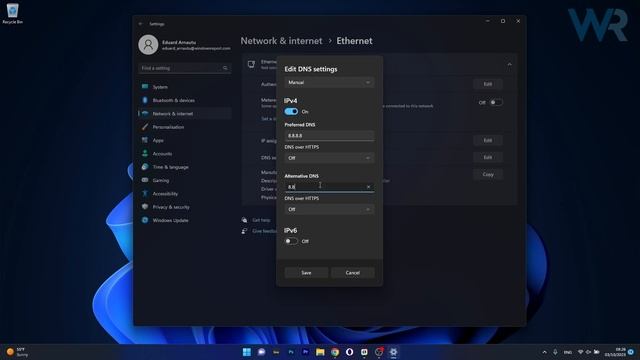Click the Settings gear in taskbar

pos(393,352)
